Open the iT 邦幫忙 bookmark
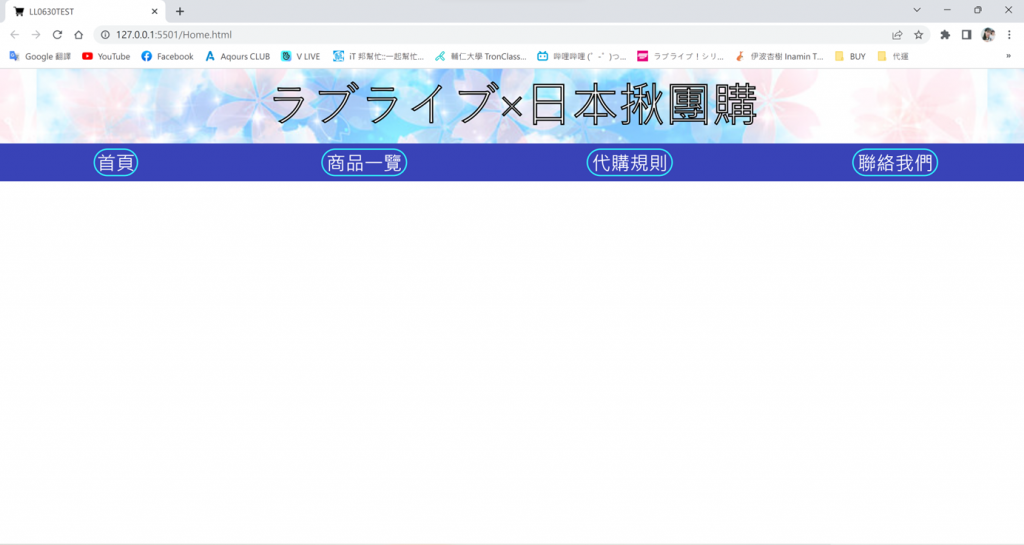Image resolution: width=1024 pixels, height=545 pixels. [378, 56]
